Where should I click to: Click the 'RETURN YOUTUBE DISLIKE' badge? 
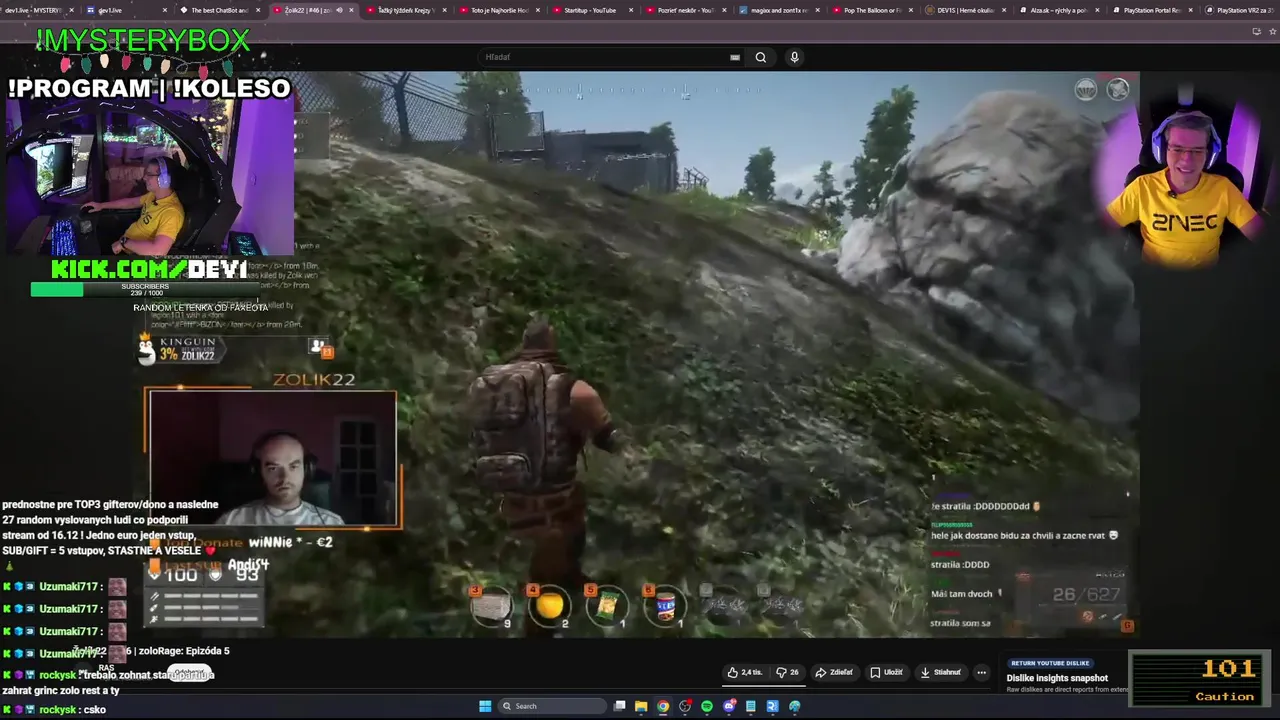coord(1050,663)
